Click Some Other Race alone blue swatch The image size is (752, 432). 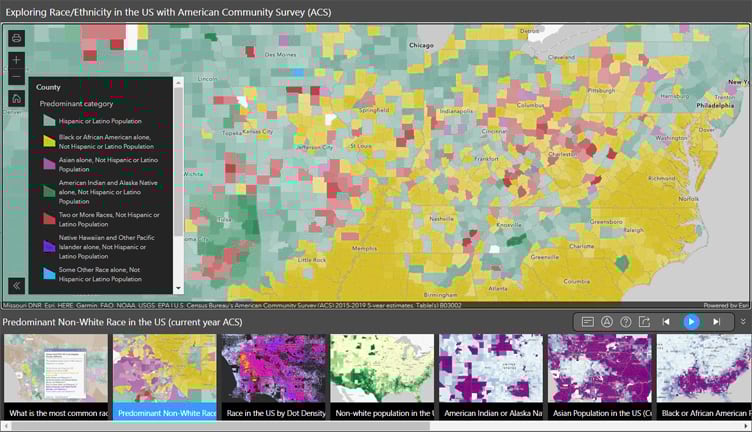click(49, 273)
